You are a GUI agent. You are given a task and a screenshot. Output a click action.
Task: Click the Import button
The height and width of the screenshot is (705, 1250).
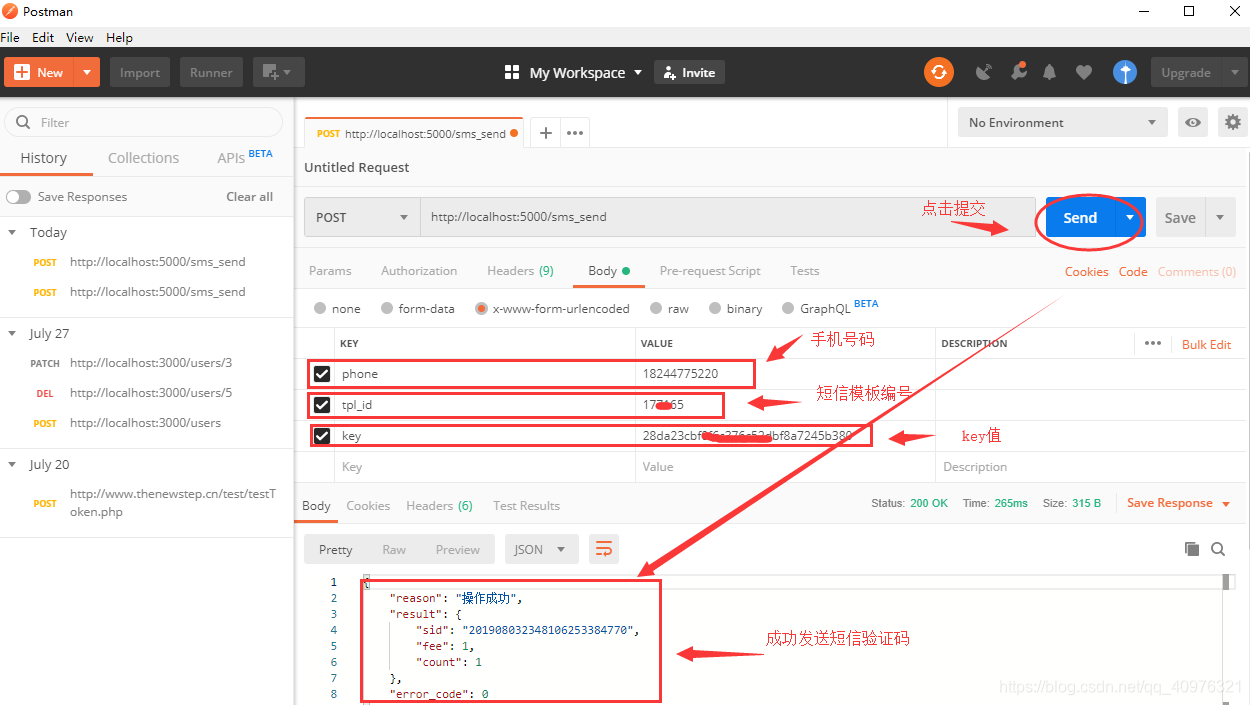point(140,72)
